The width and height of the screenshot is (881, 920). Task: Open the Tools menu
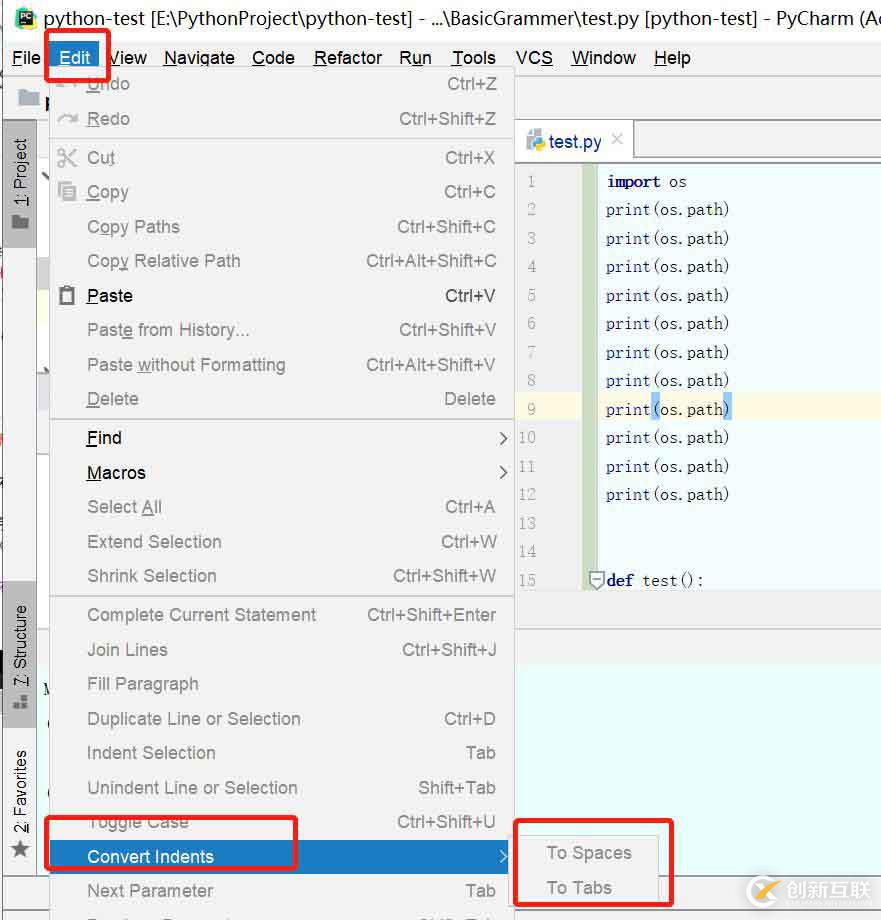click(474, 58)
